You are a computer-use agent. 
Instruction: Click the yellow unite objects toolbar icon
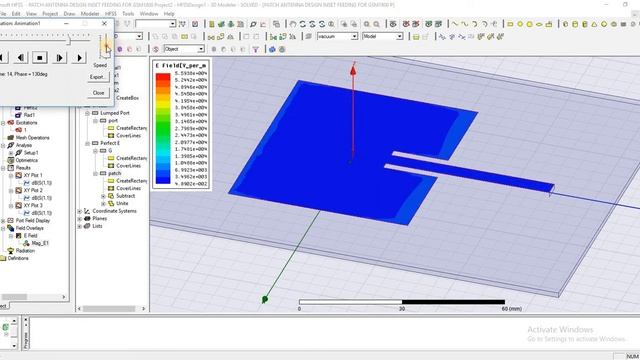click(x=184, y=37)
